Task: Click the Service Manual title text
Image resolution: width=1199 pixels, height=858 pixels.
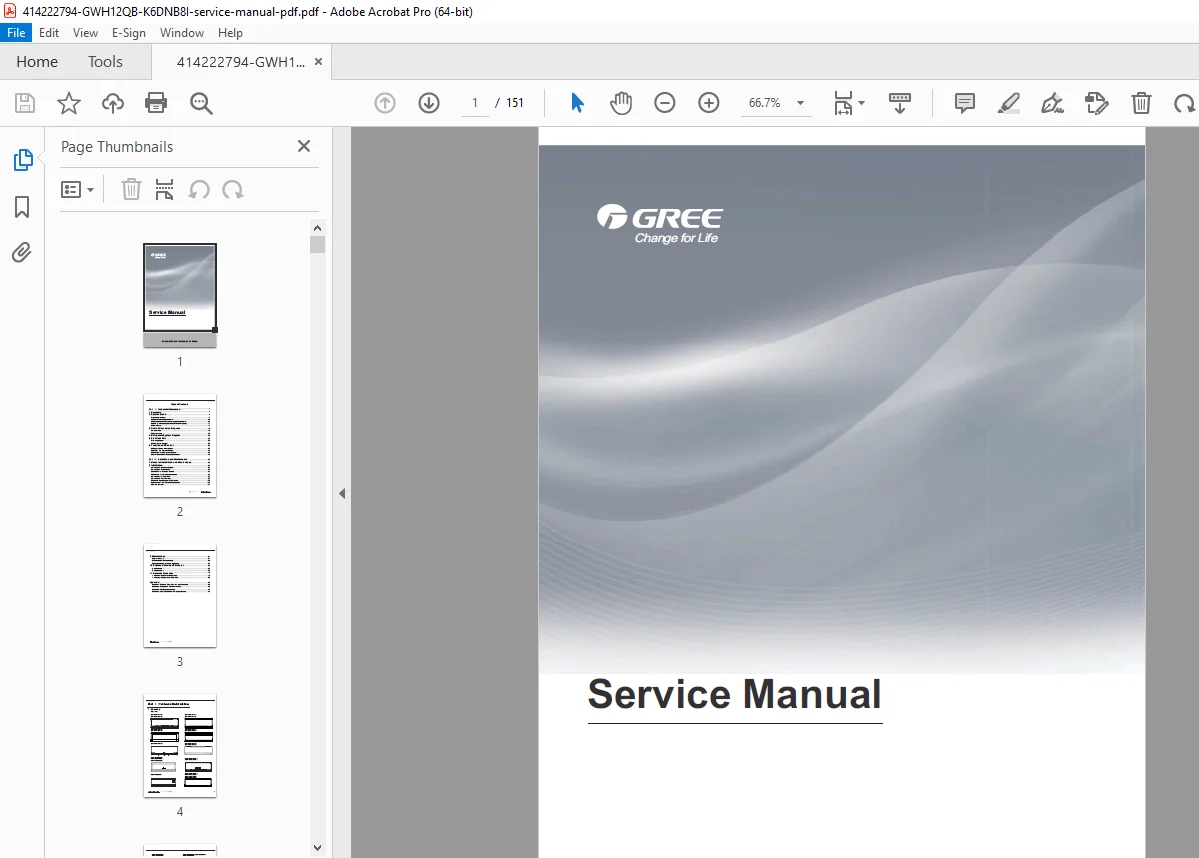Action: point(734,694)
